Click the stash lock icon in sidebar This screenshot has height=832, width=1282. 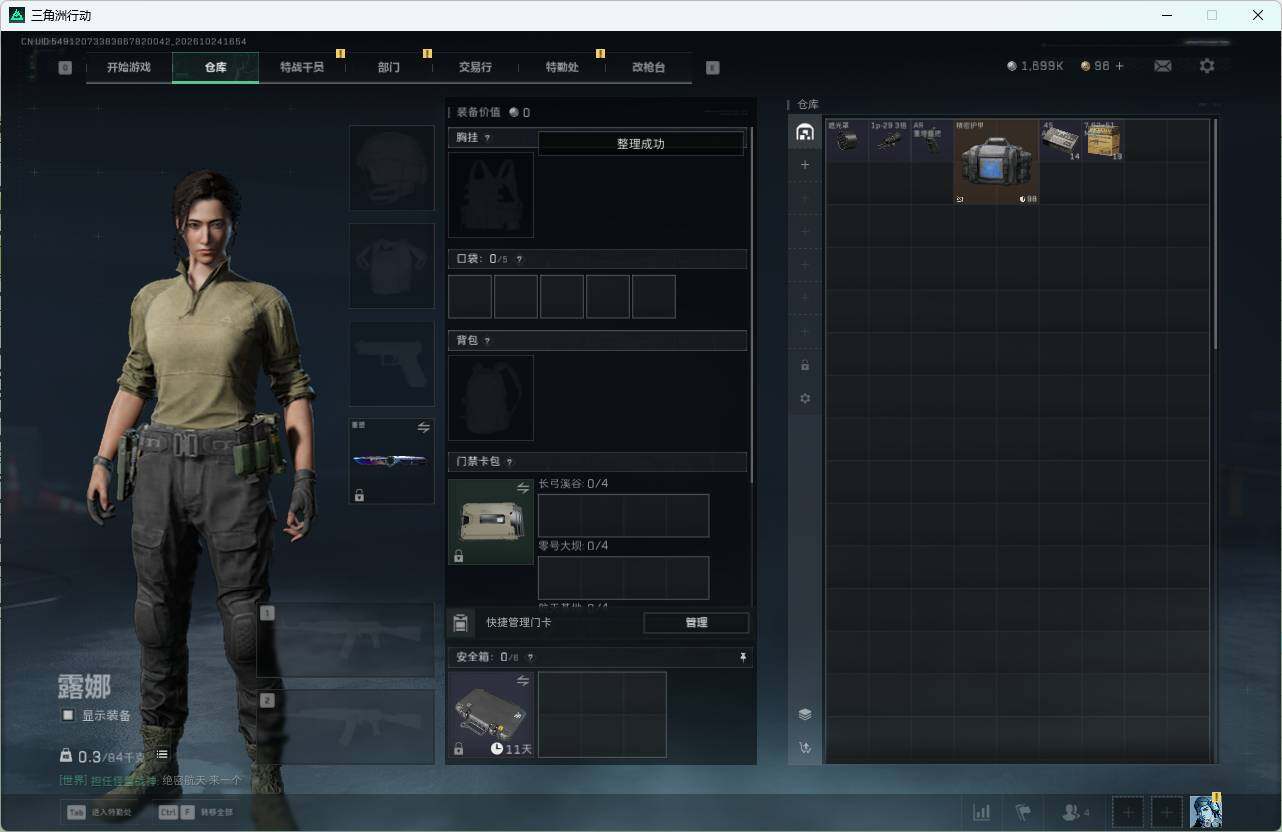coord(805,365)
